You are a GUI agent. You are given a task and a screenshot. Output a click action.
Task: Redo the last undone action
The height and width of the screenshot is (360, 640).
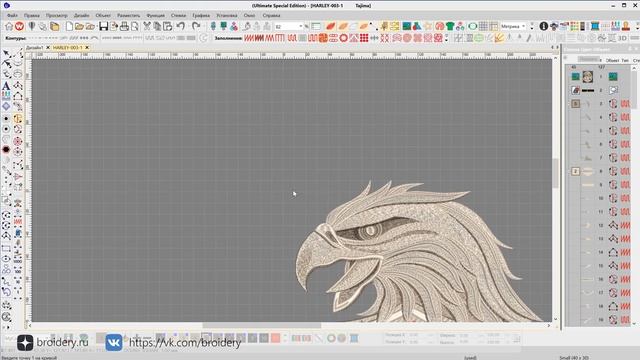(x=196, y=27)
